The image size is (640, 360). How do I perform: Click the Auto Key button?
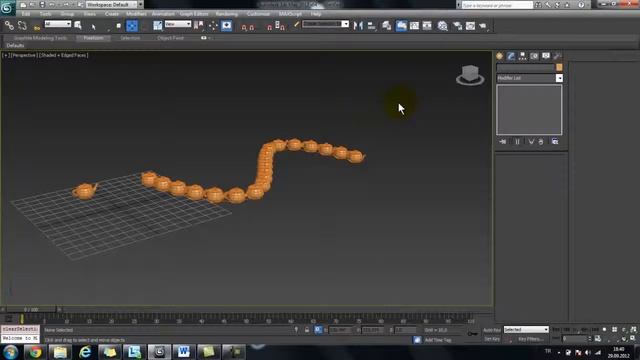coord(491,330)
